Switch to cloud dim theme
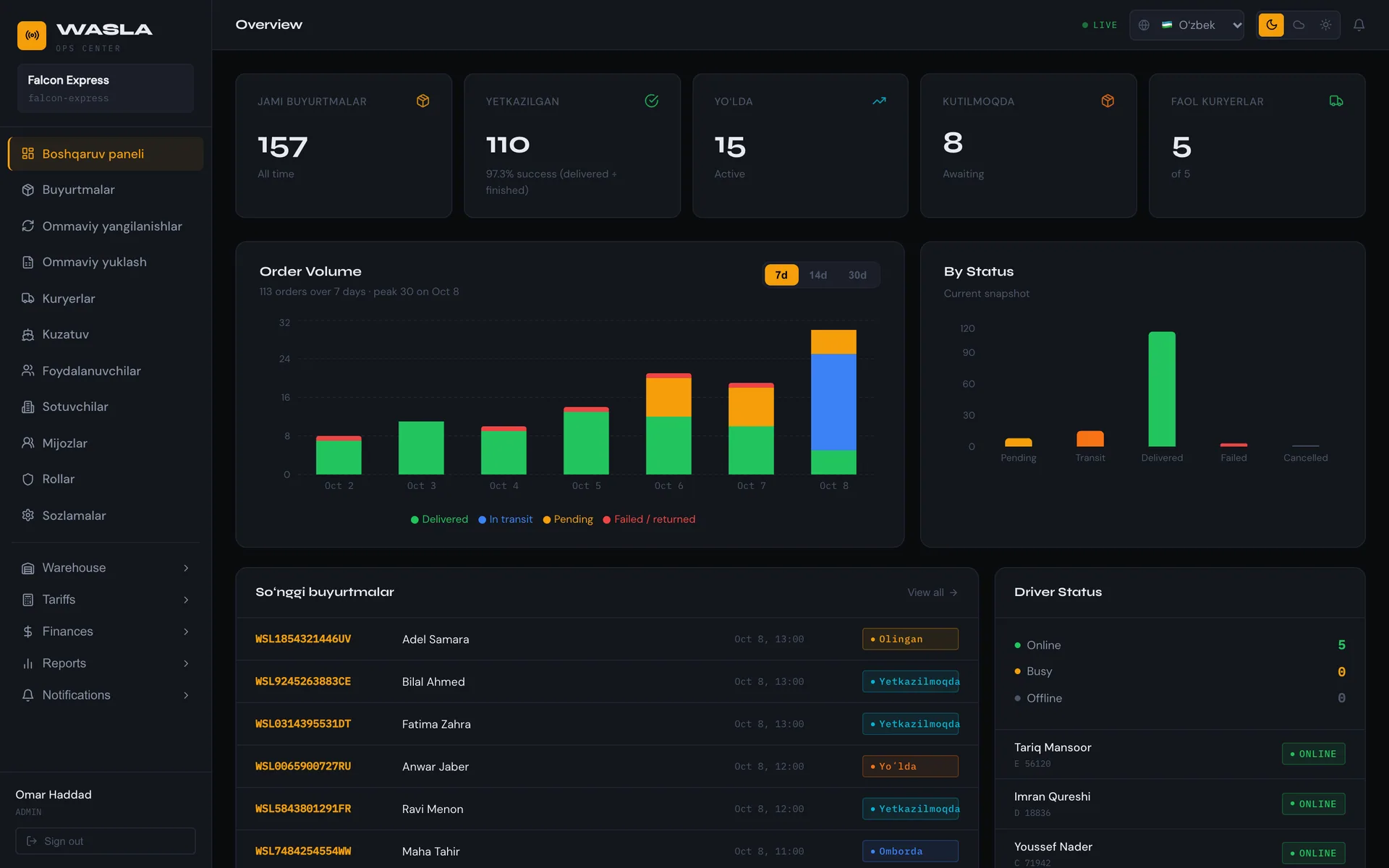This screenshot has width=1389, height=868. (x=1299, y=25)
